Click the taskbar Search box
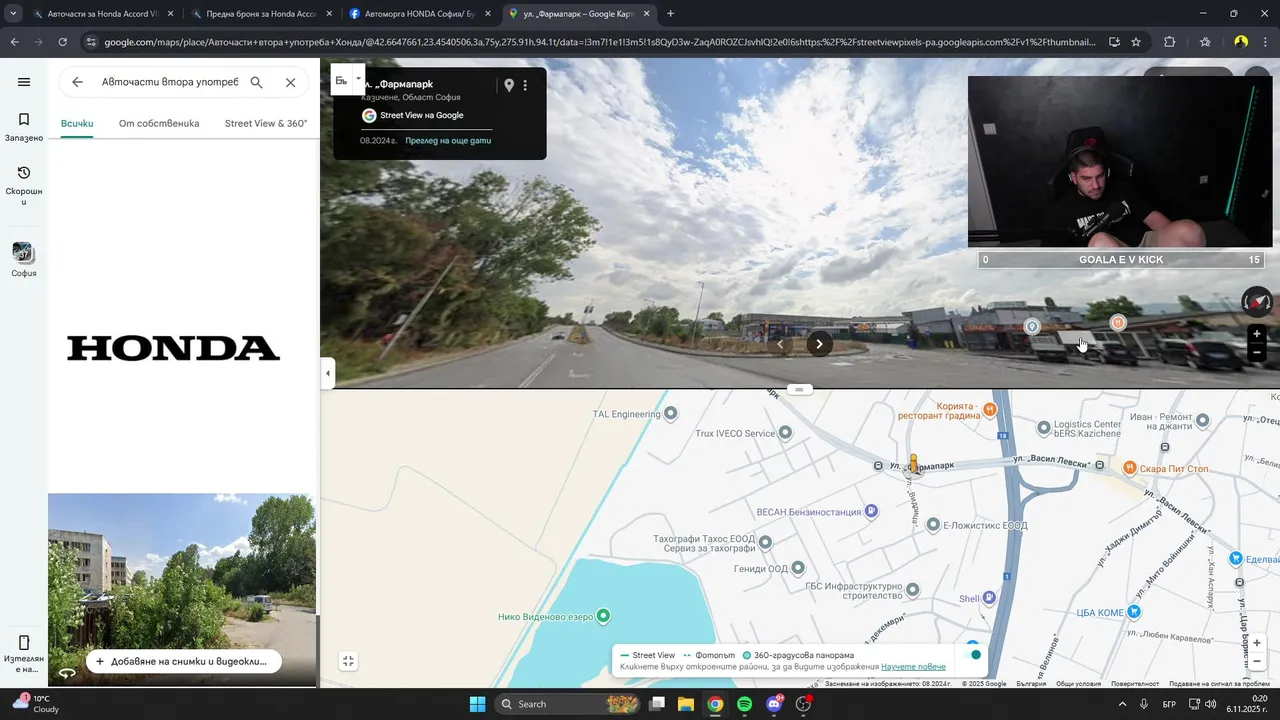This screenshot has width=1280, height=720. point(568,704)
